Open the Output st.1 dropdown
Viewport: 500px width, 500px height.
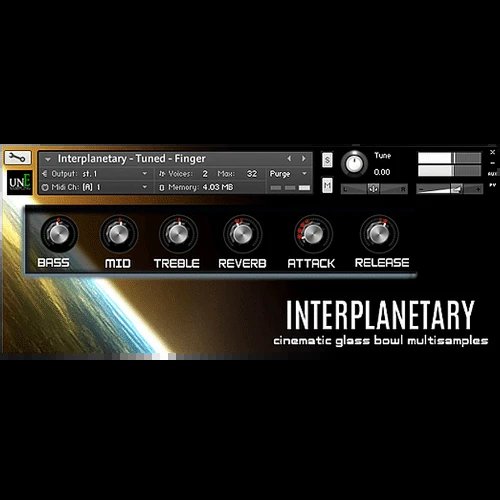pyautogui.click(x=145, y=174)
